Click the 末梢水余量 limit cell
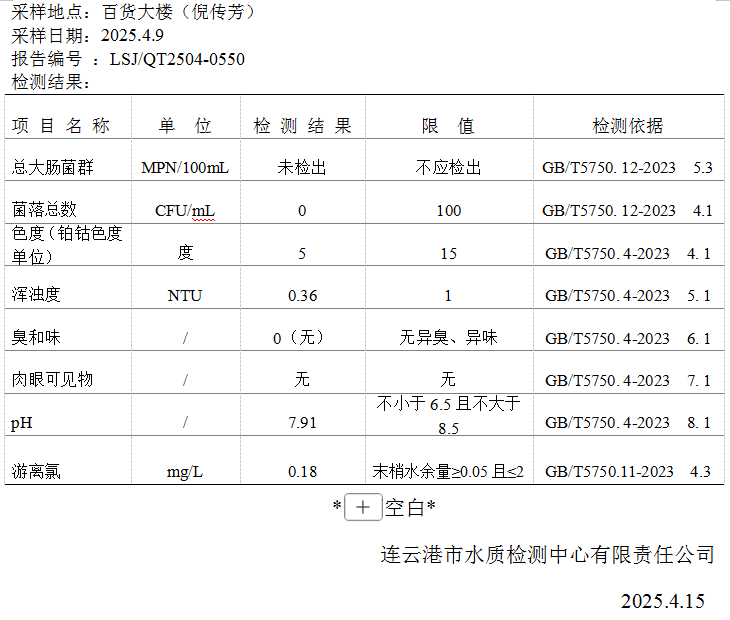Viewport: 730px width, 620px height. (448, 471)
